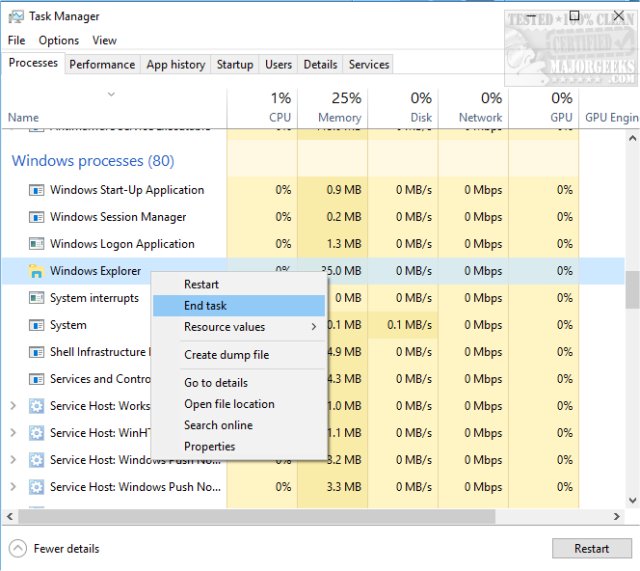Click the horizontal scrollbar left arrow
This screenshot has height=571, width=640.
[10, 516]
